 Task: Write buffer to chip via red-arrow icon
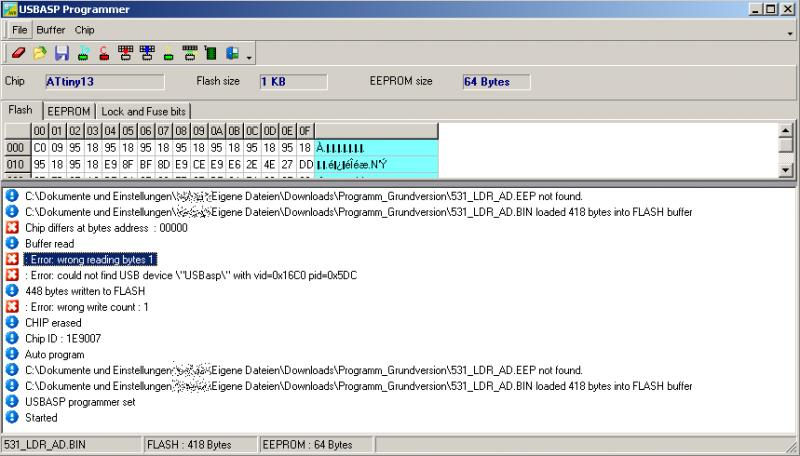[126, 53]
